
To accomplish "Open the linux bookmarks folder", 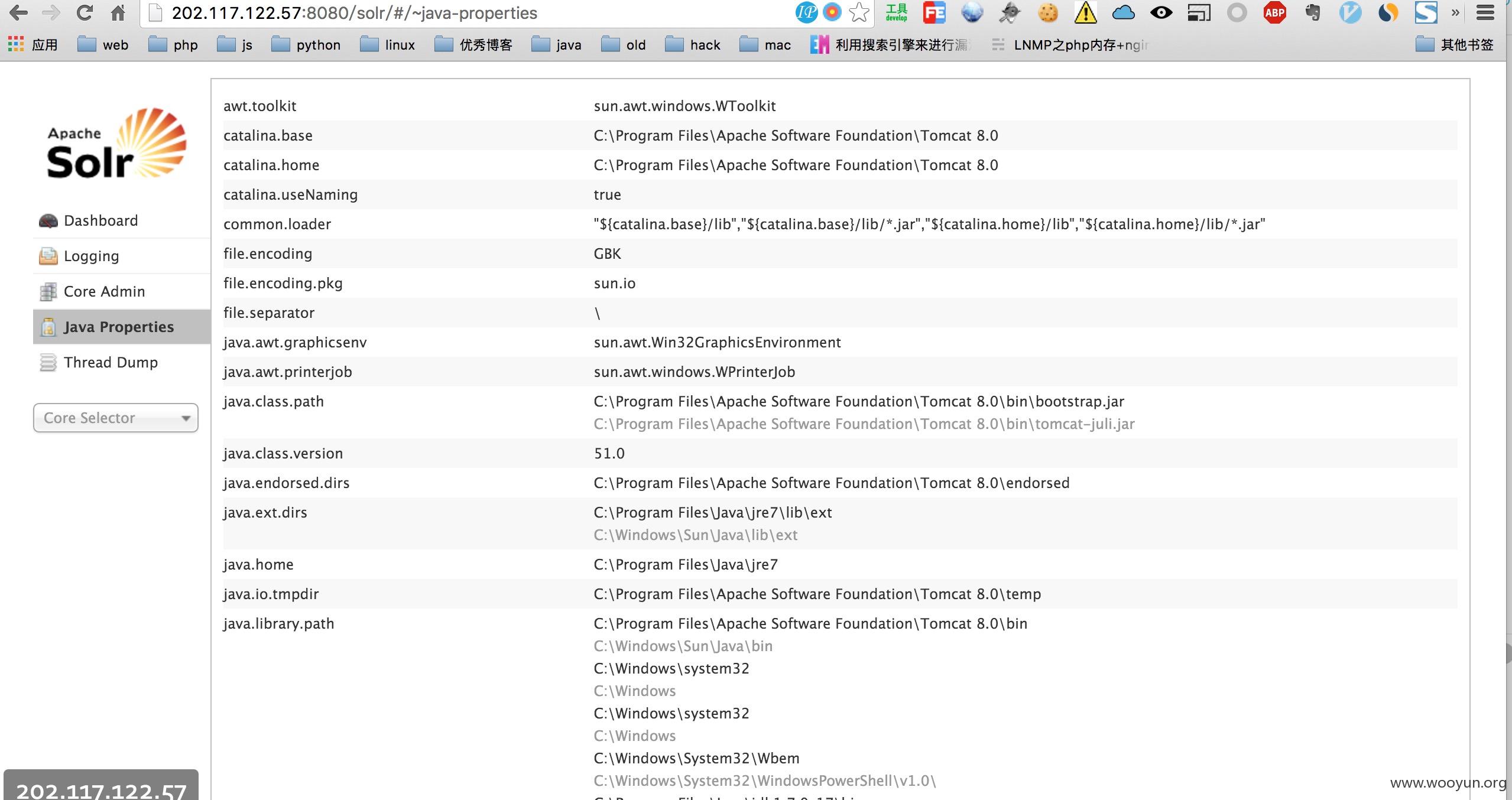I will click(x=388, y=45).
